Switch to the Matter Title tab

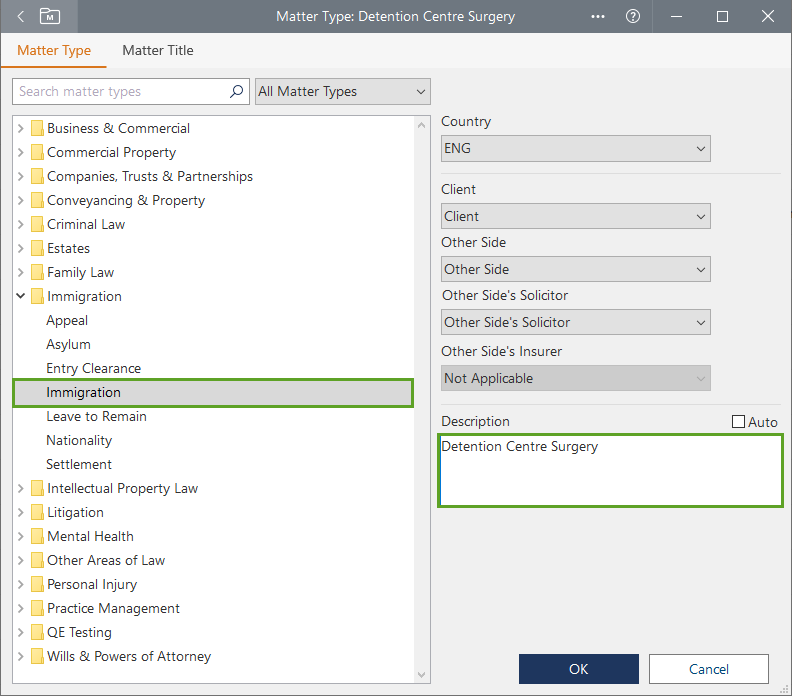[x=158, y=50]
